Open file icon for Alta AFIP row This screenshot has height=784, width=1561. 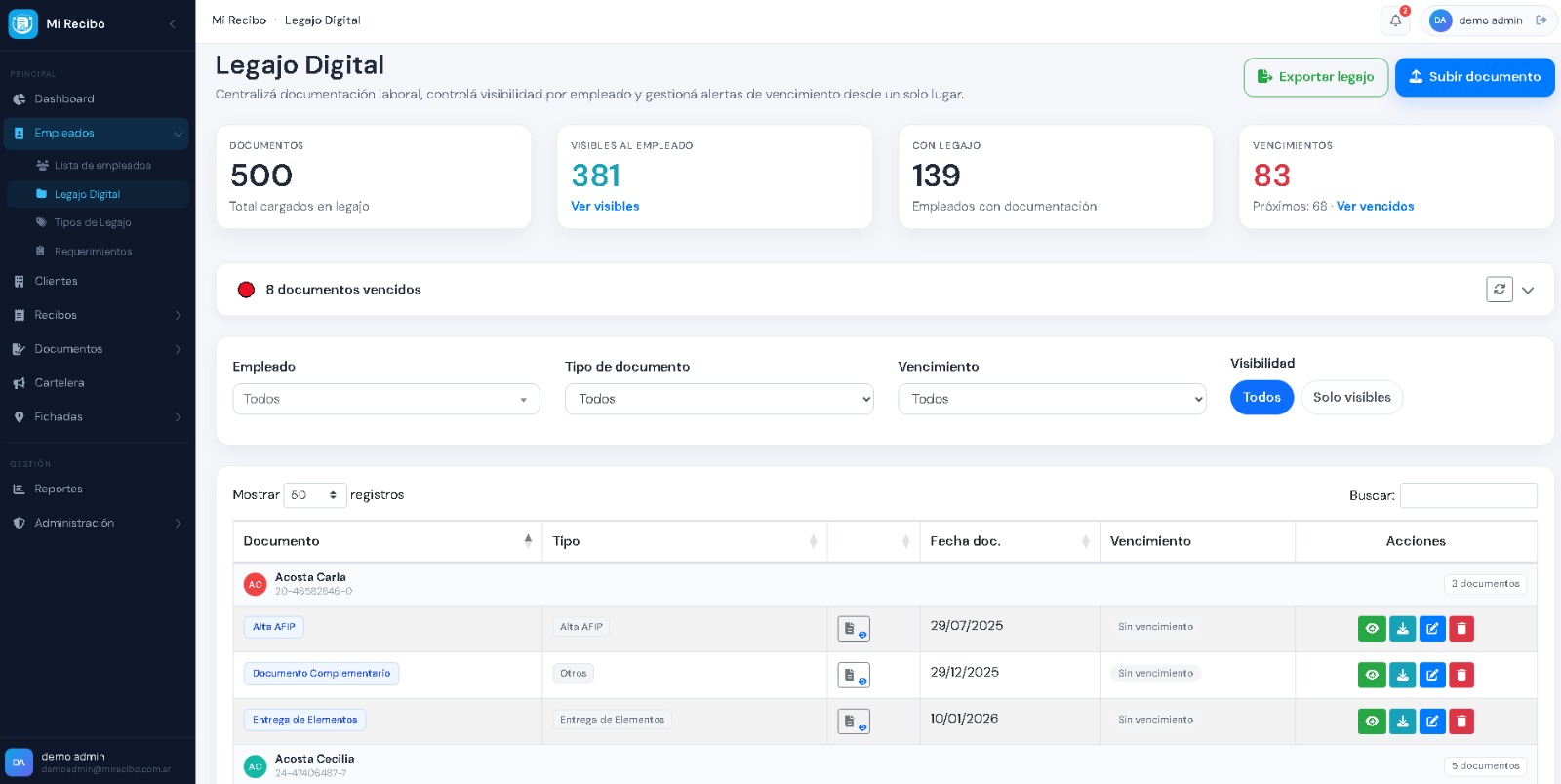point(854,629)
